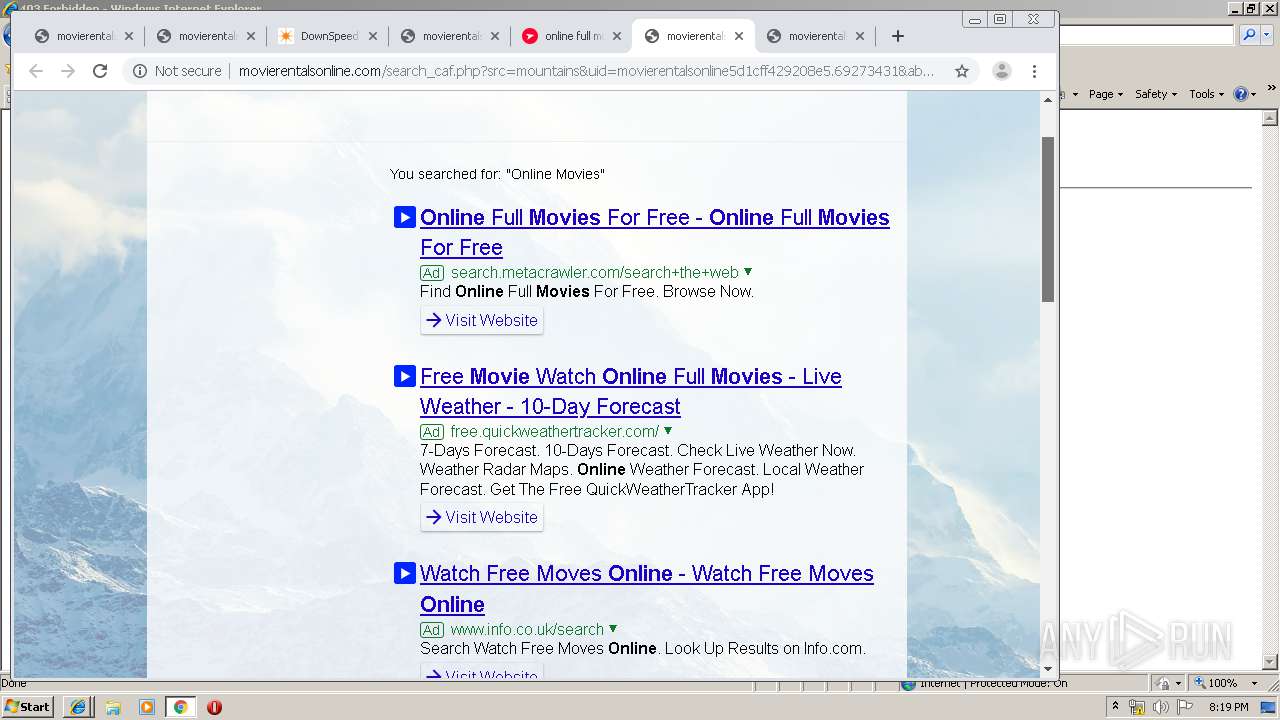Click the Ad badge of the metacrawler result
This screenshot has height=720, width=1280.
click(432, 273)
